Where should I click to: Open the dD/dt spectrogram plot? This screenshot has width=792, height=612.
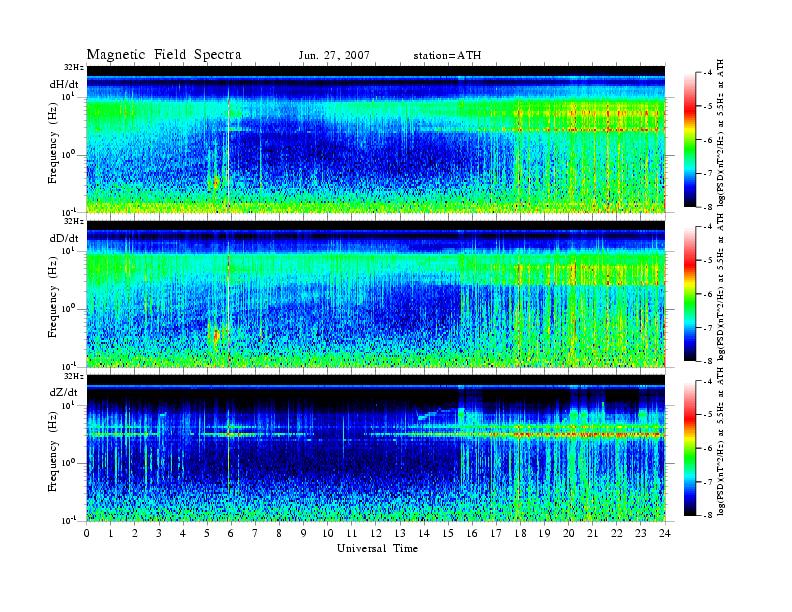click(376, 293)
